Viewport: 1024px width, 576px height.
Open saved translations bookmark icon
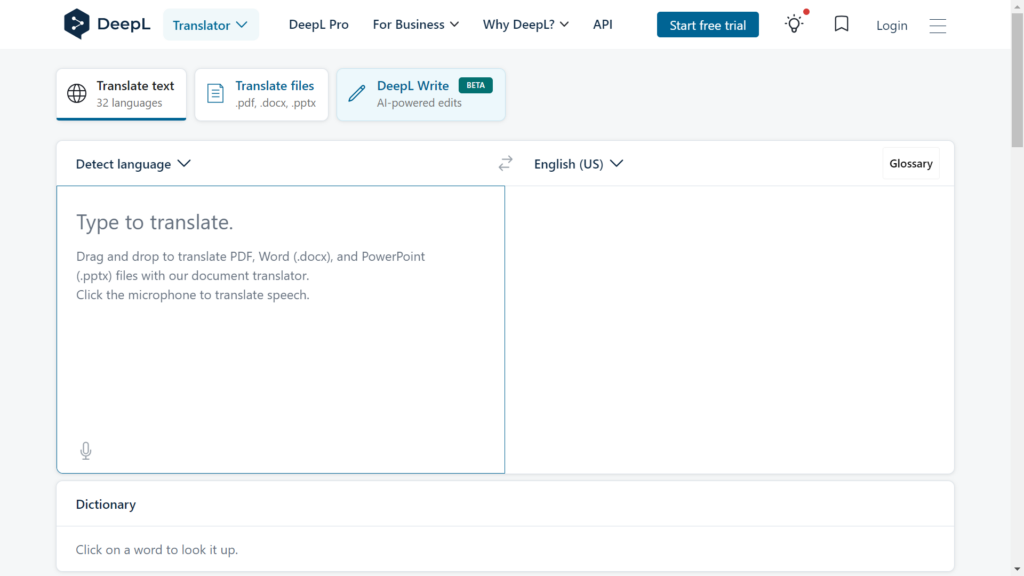841,24
